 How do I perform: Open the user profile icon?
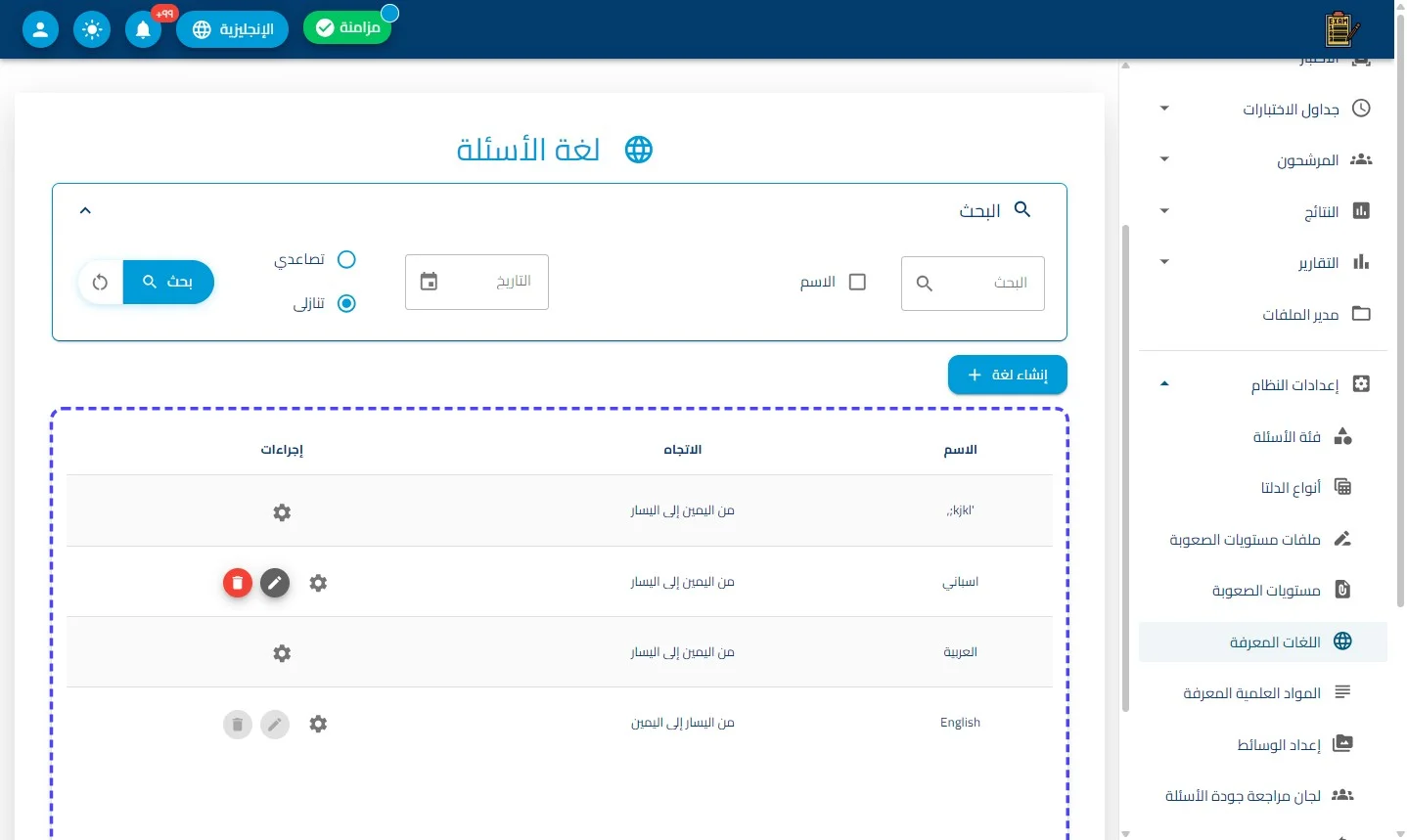(x=40, y=29)
